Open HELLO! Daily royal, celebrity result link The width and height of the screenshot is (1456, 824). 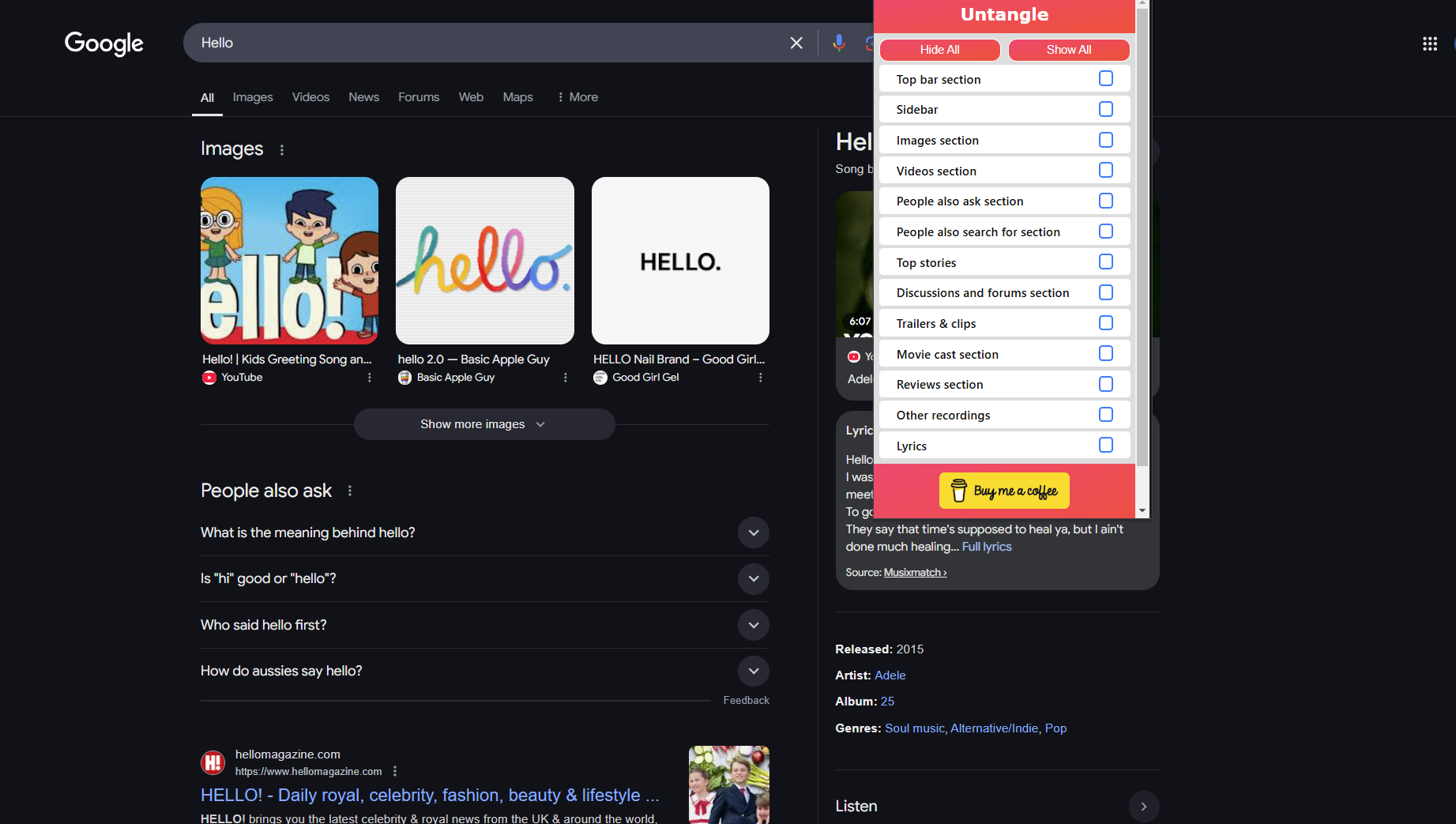(x=430, y=795)
